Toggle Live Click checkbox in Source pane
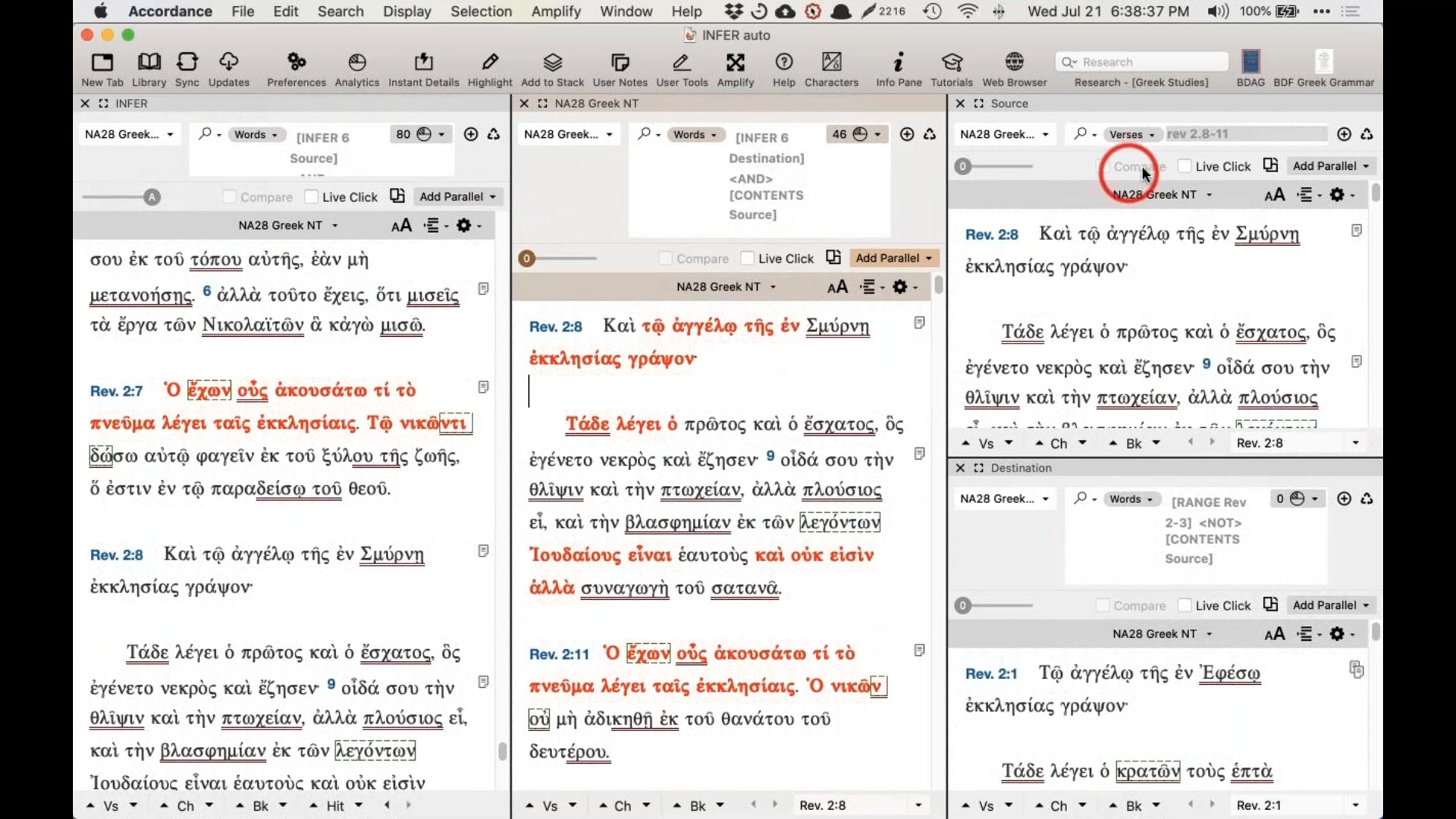This screenshot has width=1456, height=819. click(x=1184, y=166)
